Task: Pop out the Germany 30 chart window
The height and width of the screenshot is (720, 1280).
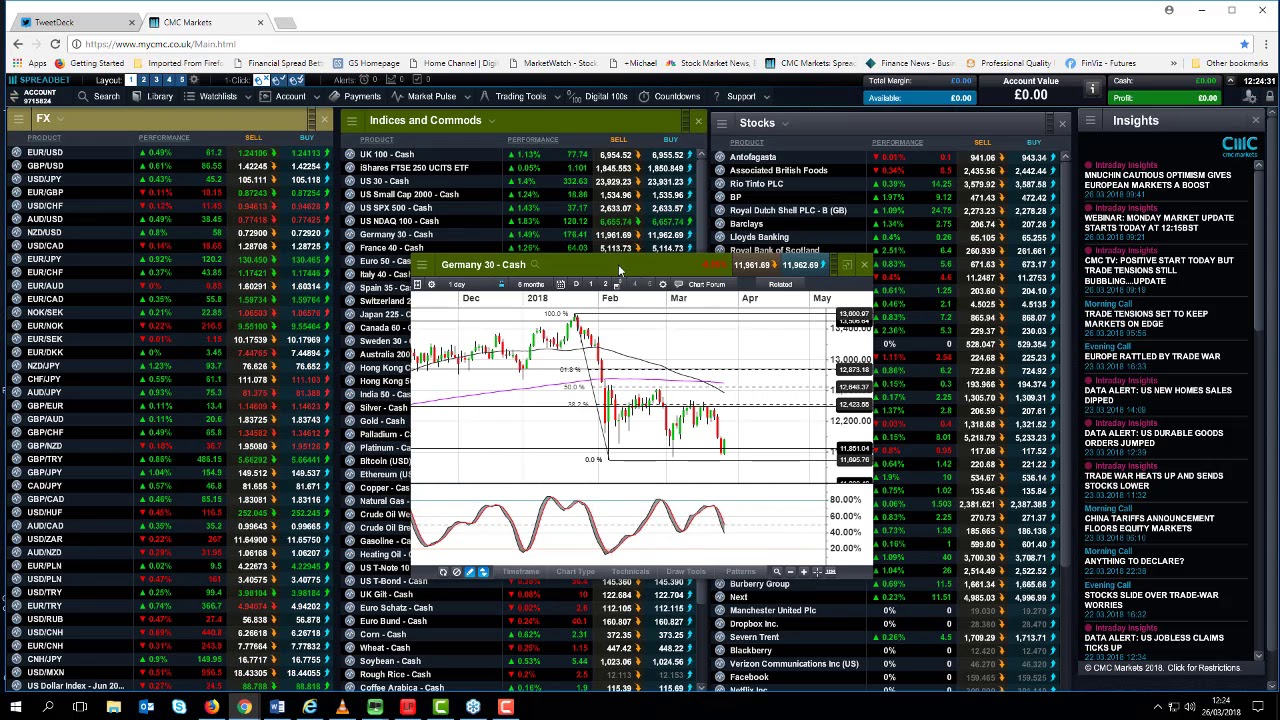Action: click(847, 265)
